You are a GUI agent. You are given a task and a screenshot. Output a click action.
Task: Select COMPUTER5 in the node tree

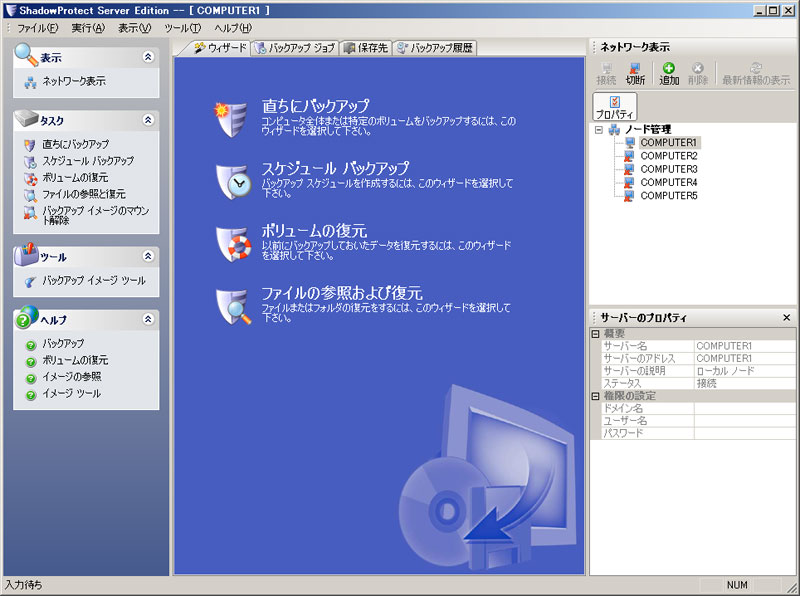click(x=669, y=195)
